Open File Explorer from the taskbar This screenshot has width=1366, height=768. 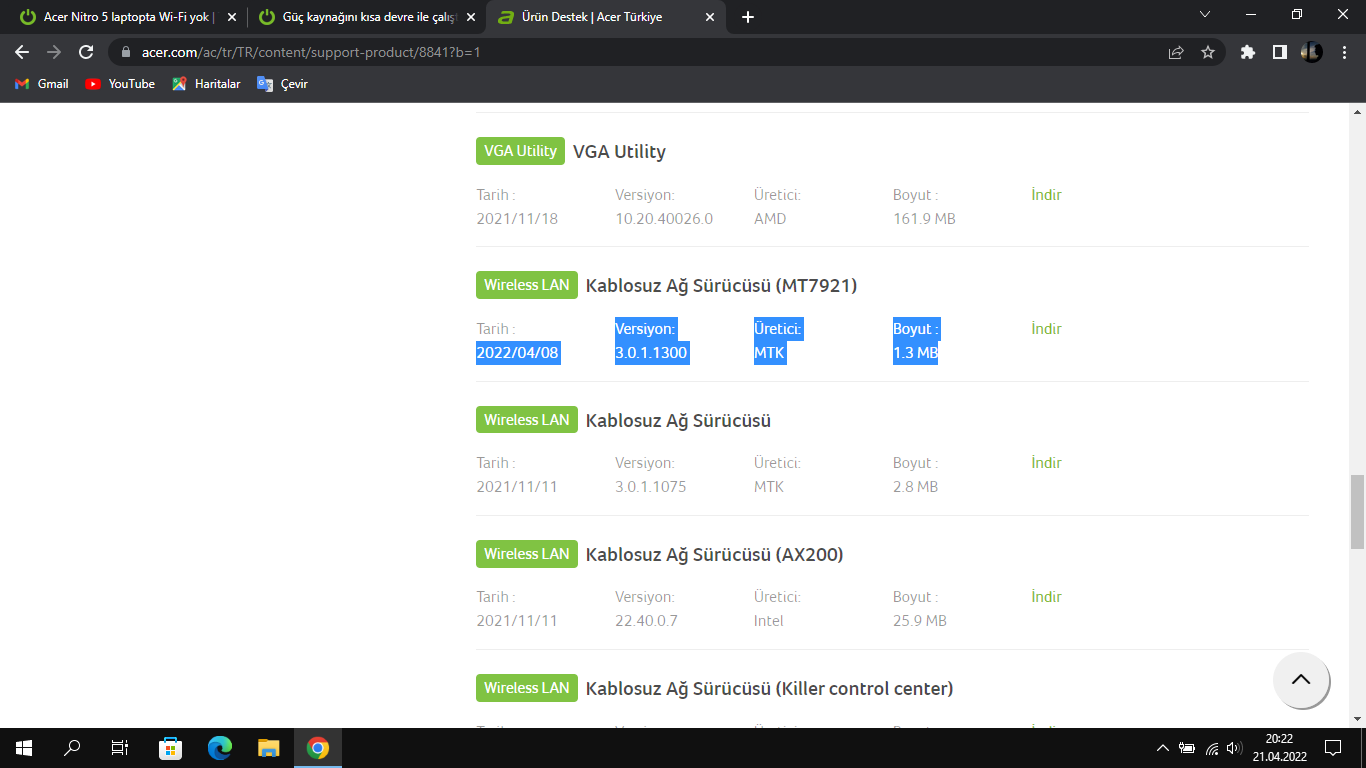(x=268, y=748)
